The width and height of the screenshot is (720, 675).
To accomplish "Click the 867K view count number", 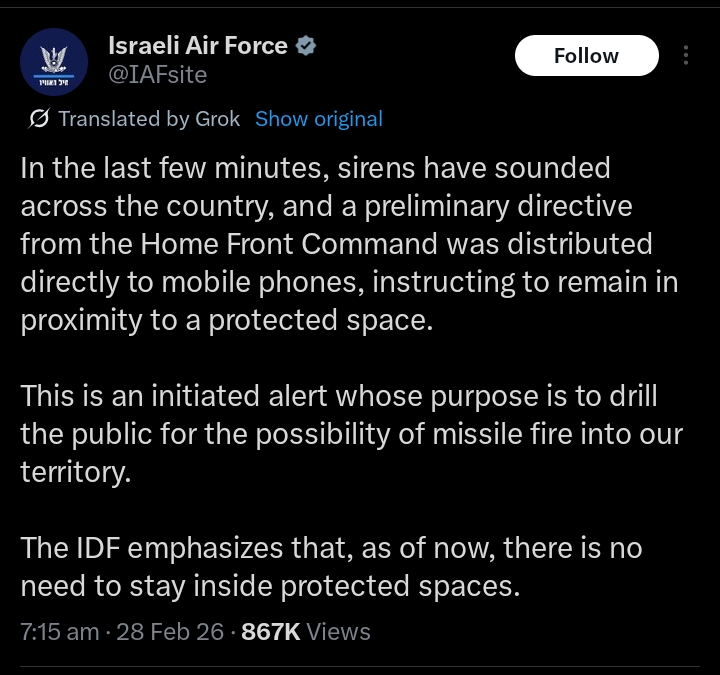I will [270, 632].
